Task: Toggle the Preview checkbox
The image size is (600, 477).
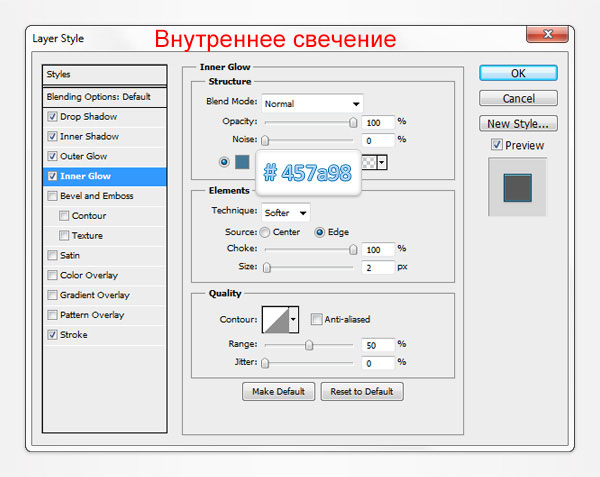Action: click(x=497, y=145)
